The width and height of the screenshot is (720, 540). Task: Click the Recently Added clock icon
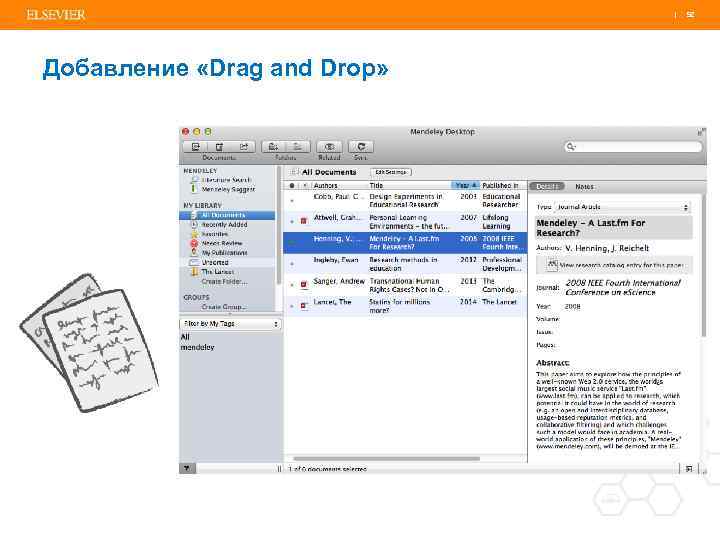(194, 225)
